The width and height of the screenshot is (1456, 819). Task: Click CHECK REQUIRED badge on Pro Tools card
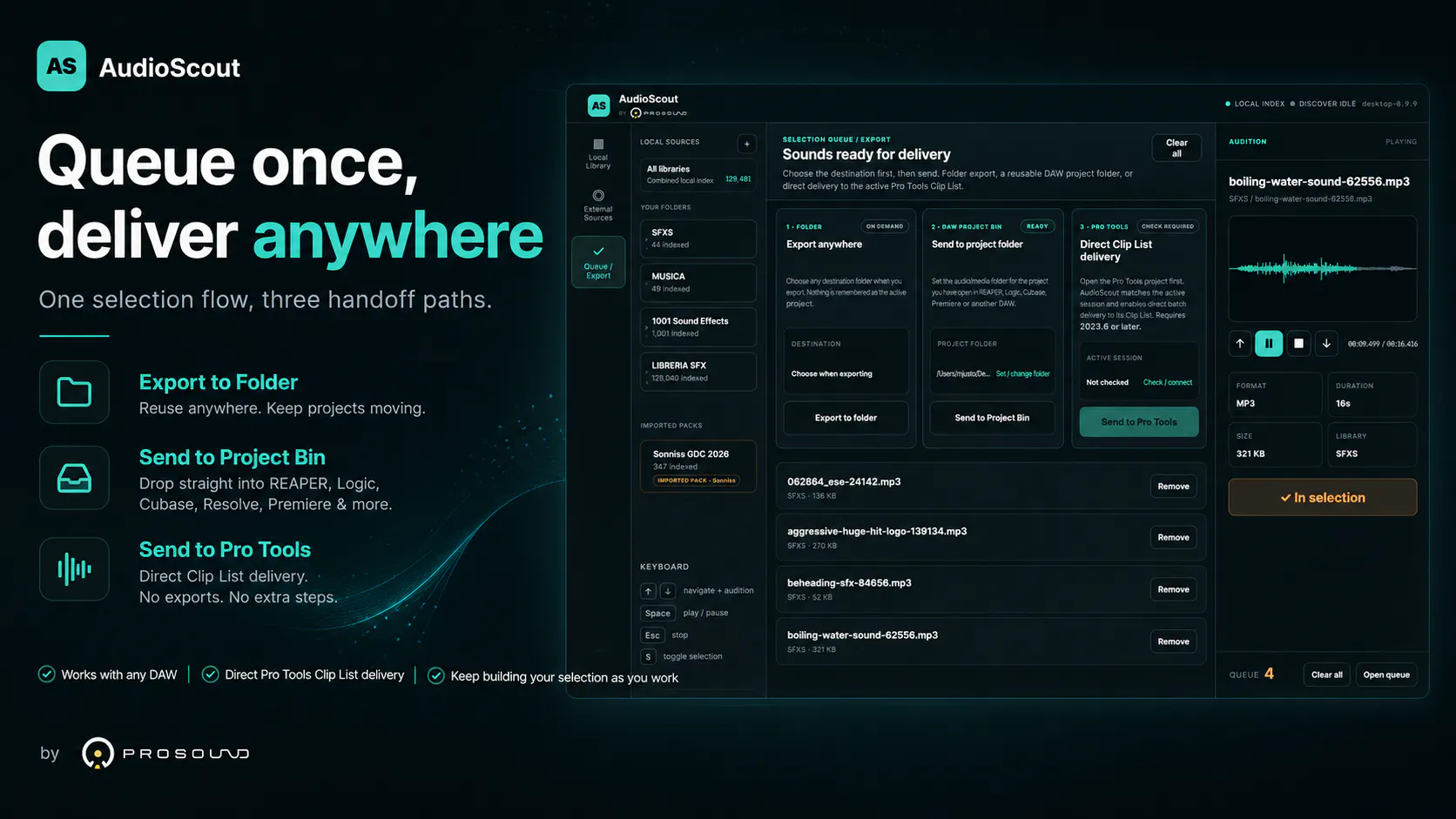pyautogui.click(x=1167, y=226)
